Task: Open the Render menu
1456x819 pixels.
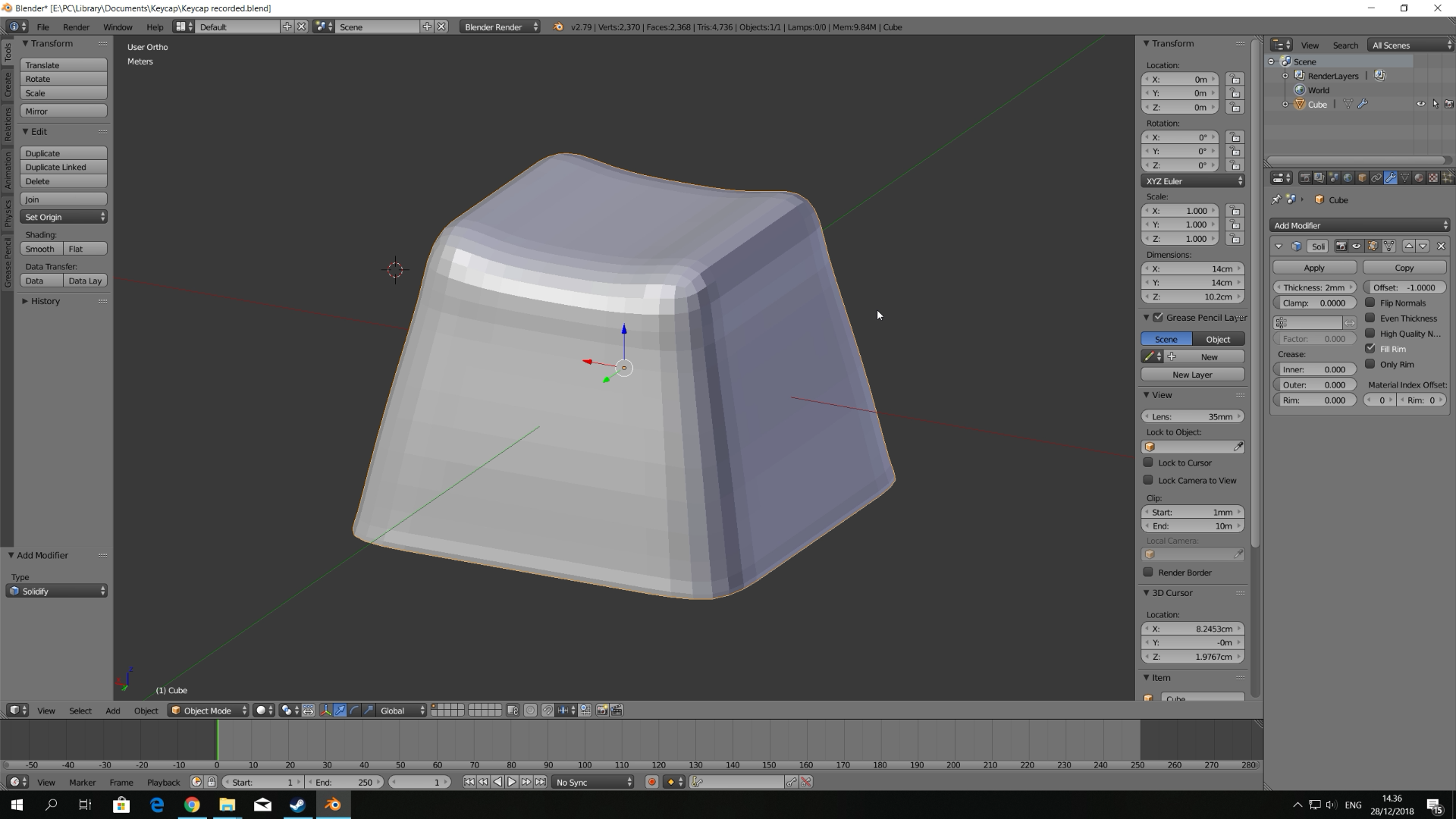Action: [76, 27]
